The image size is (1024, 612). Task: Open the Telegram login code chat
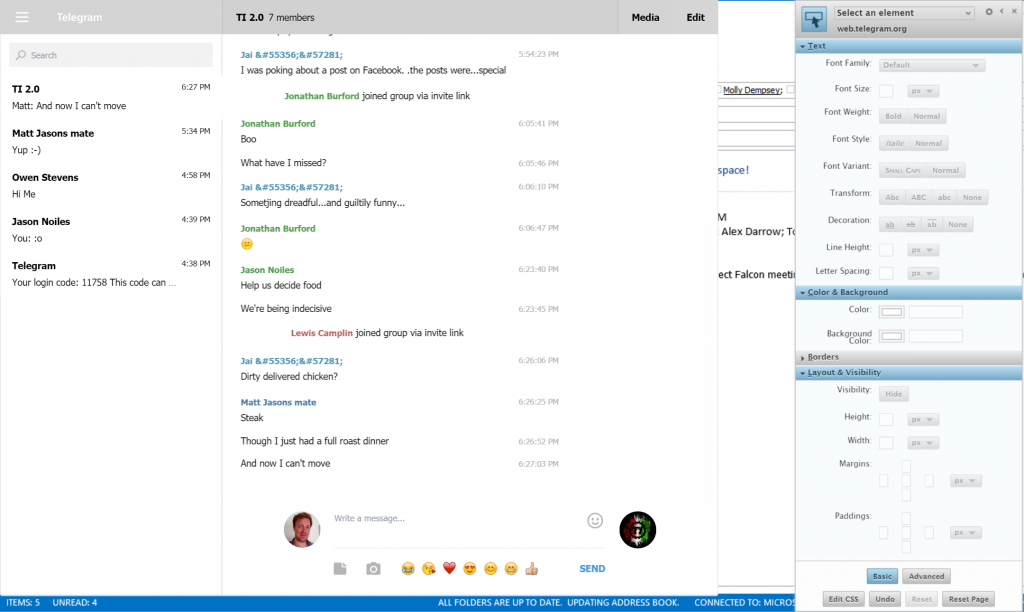pos(111,274)
